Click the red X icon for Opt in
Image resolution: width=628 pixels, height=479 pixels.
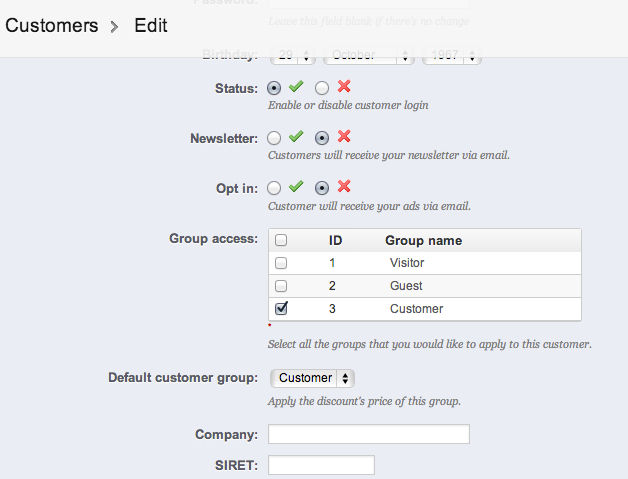(x=344, y=186)
